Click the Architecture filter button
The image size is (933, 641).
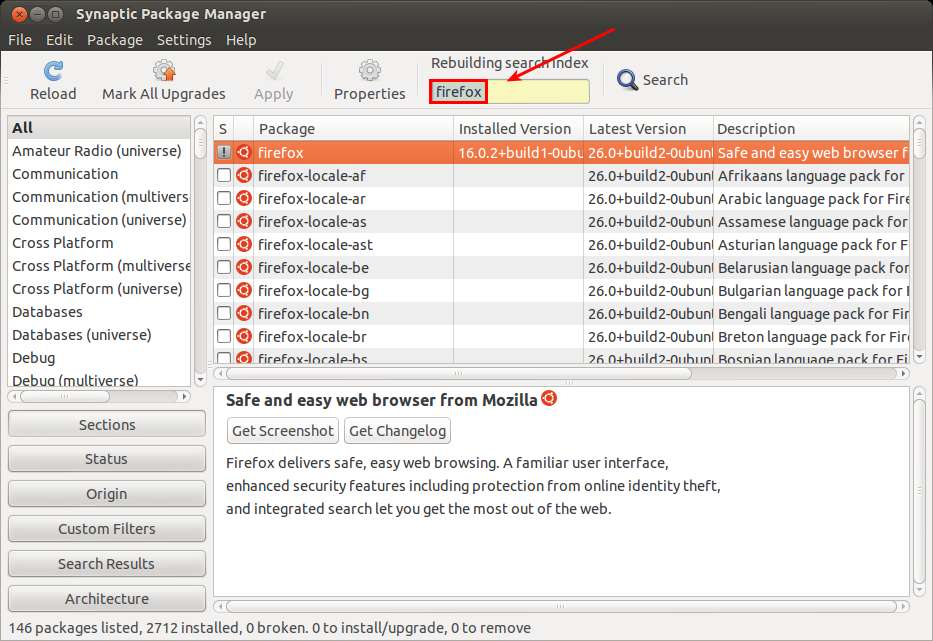point(107,598)
